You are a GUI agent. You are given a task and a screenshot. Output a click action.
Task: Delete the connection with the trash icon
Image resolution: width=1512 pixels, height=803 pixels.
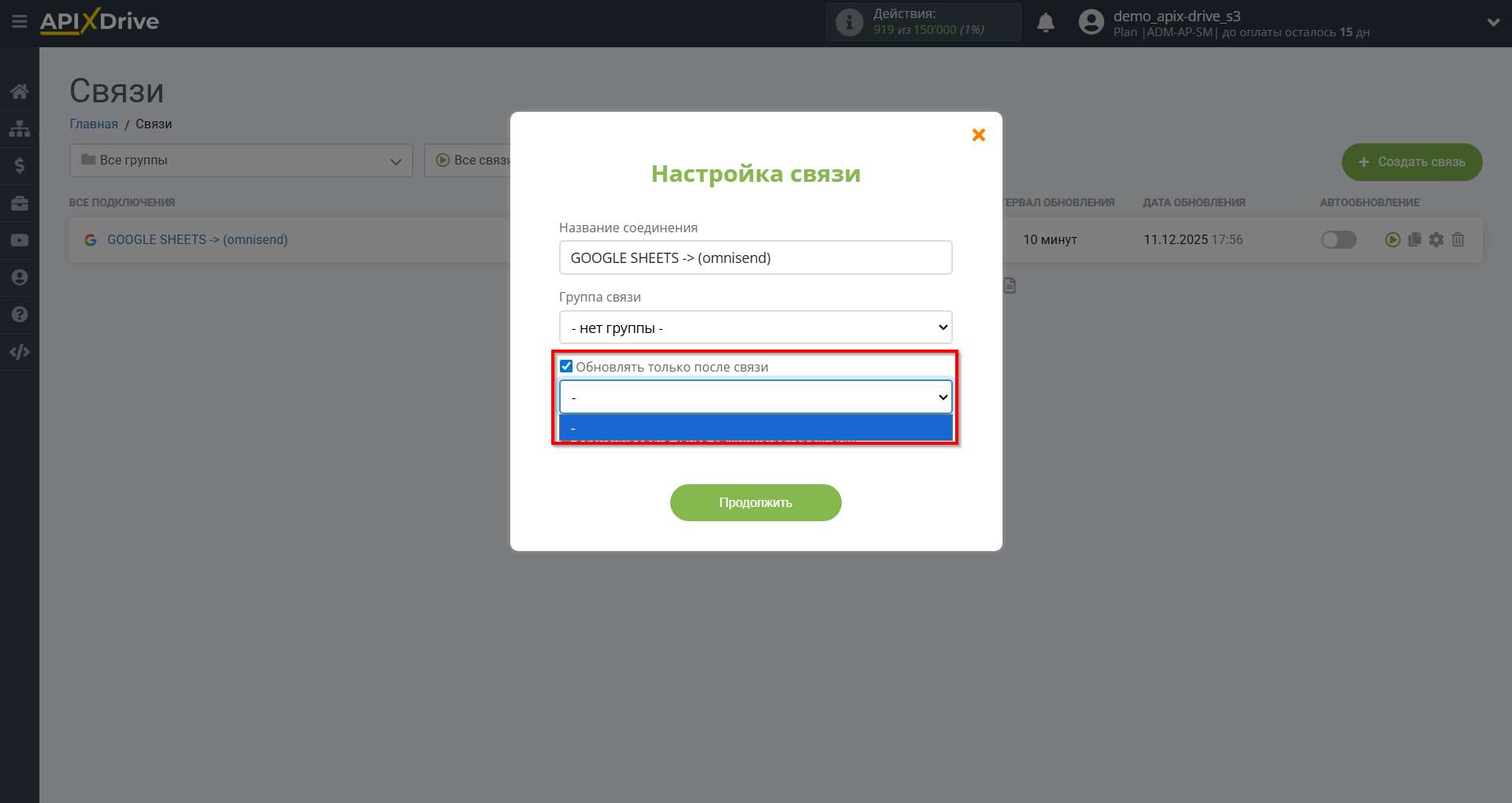click(x=1458, y=240)
